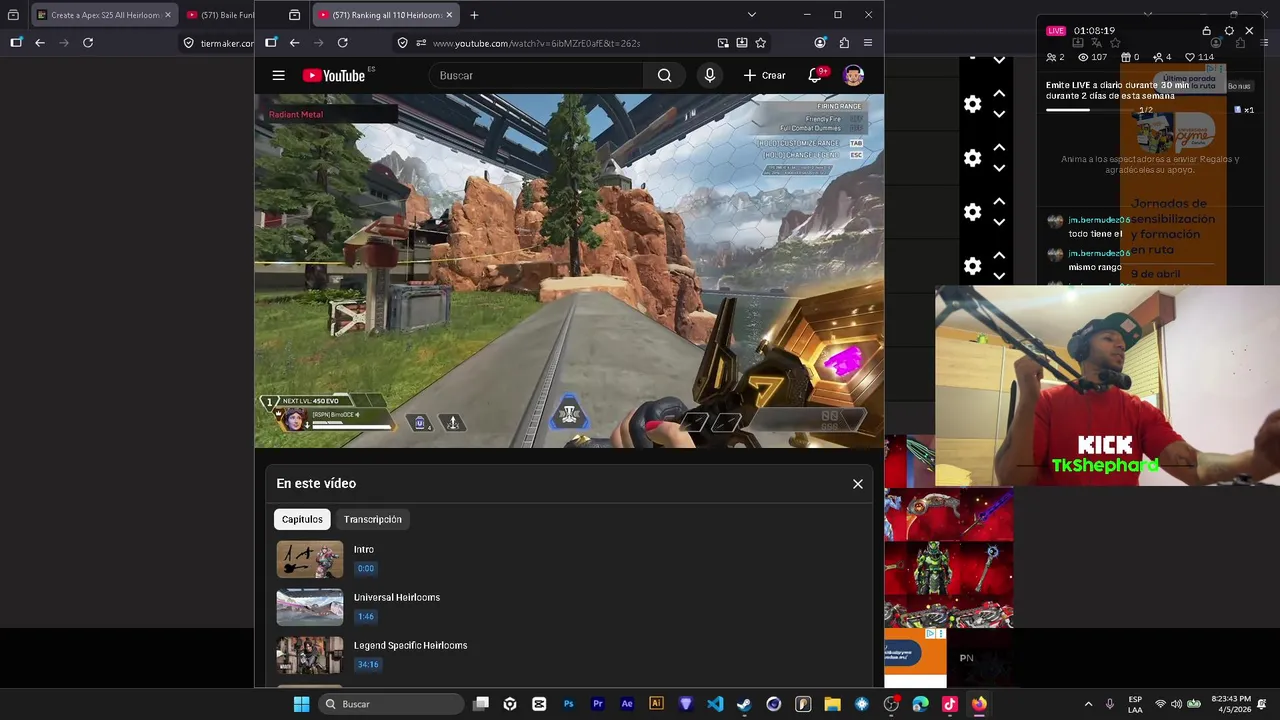Open a new tab in front browser
Viewport: 1280px width, 720px height.
coord(474,15)
